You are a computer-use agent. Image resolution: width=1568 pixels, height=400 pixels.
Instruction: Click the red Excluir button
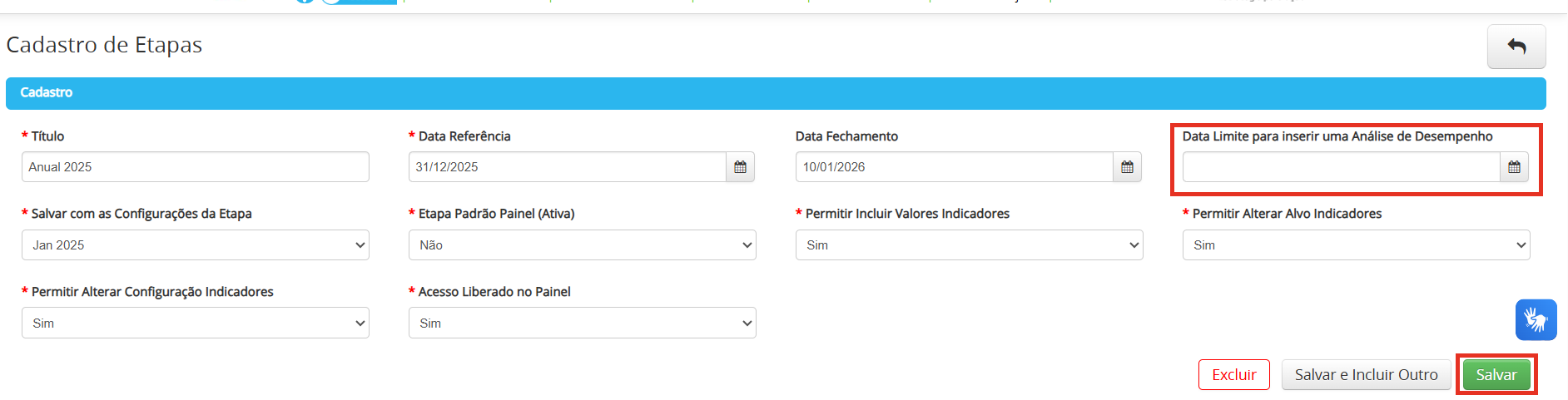pyautogui.click(x=1234, y=375)
